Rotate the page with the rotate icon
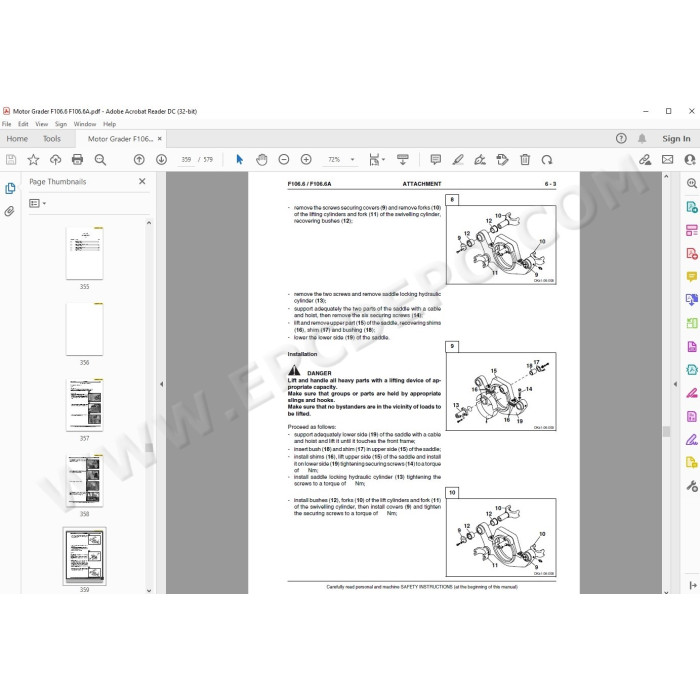The height and width of the screenshot is (700, 700). [x=547, y=159]
